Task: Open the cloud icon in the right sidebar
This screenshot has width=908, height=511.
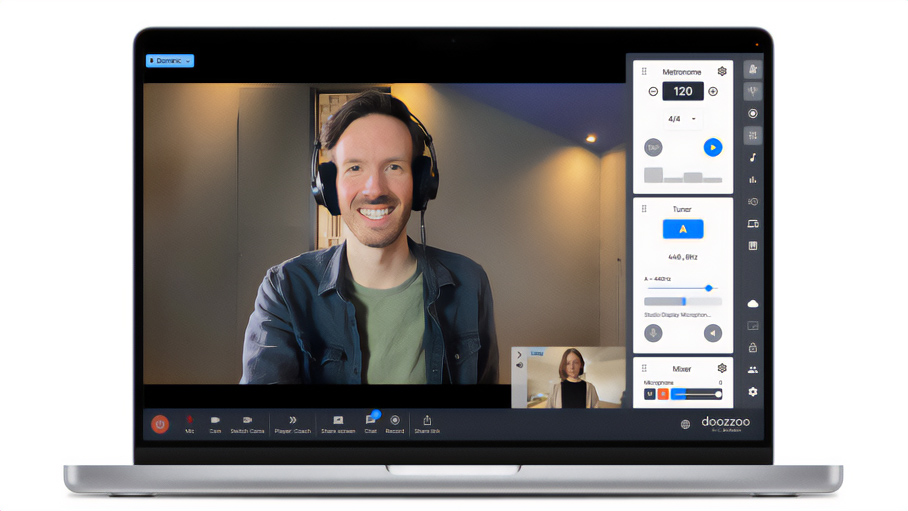Action: [x=753, y=303]
